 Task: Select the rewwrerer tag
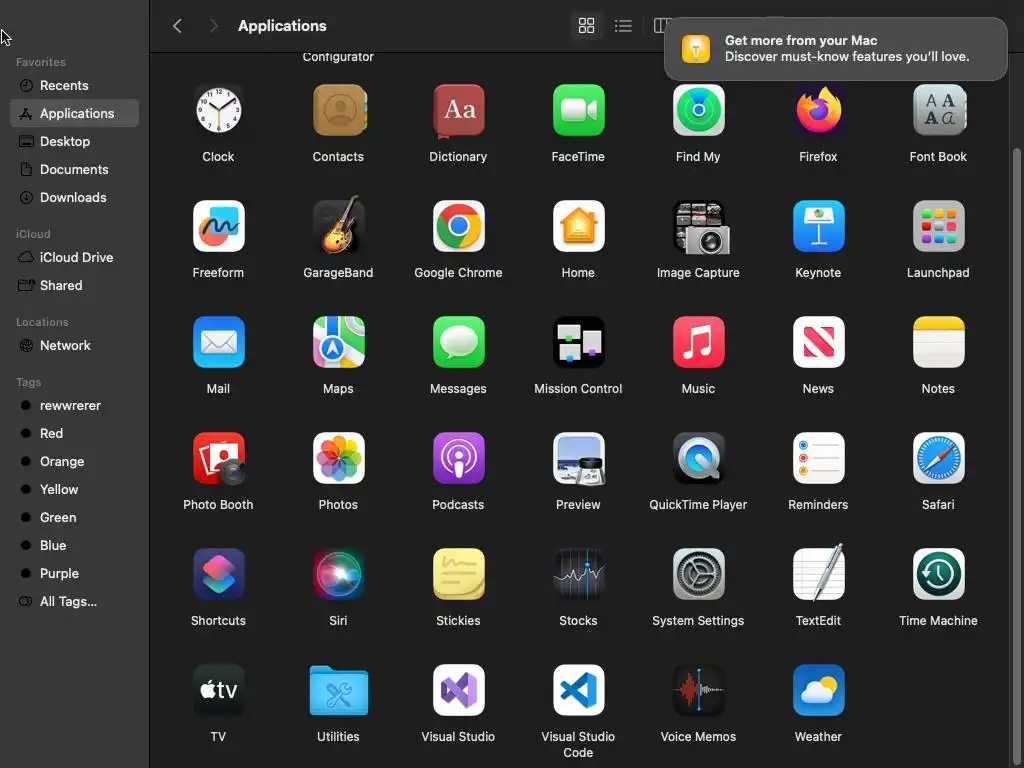74,406
